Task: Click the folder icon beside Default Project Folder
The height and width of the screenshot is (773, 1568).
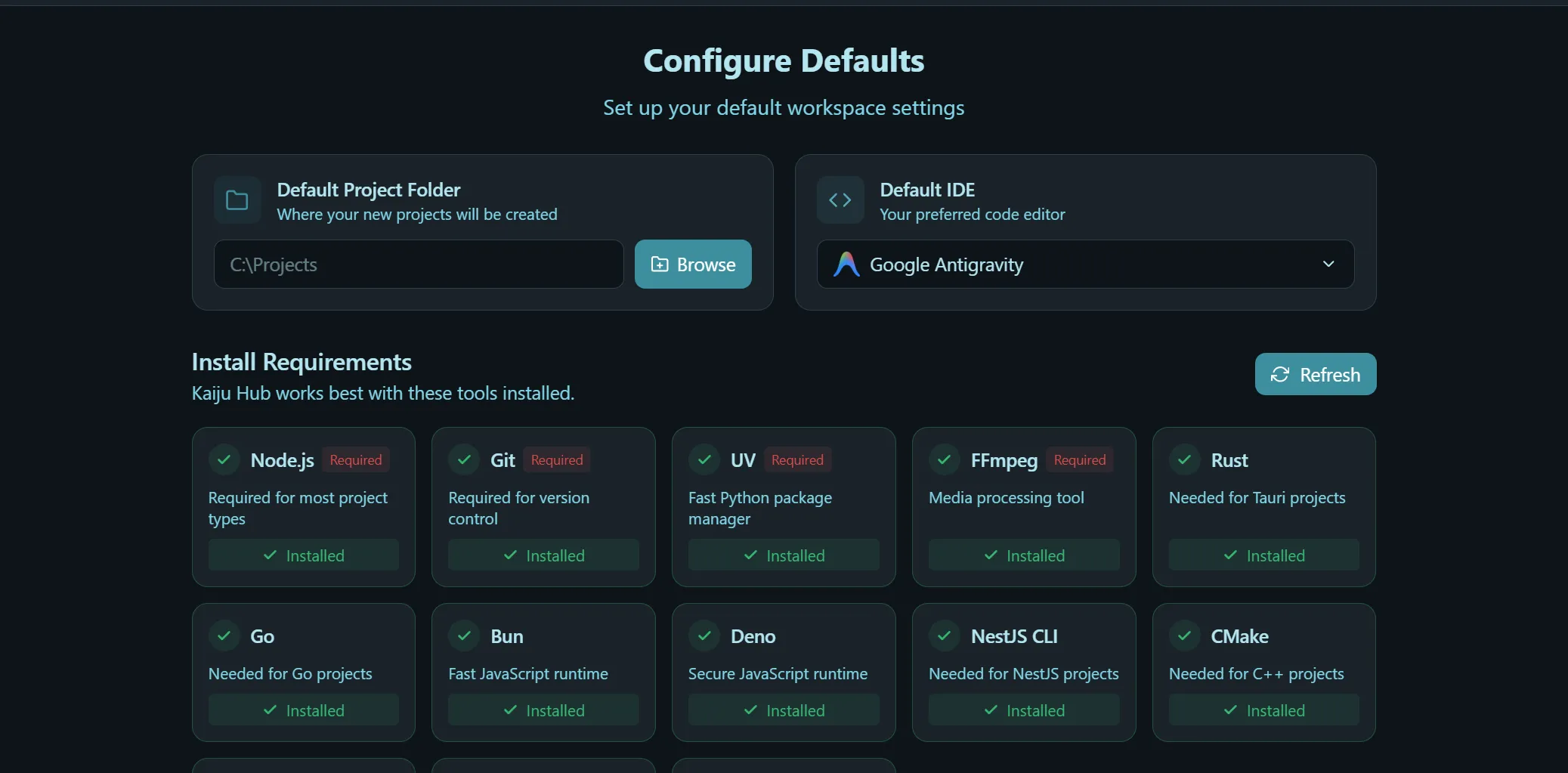Action: tap(237, 200)
